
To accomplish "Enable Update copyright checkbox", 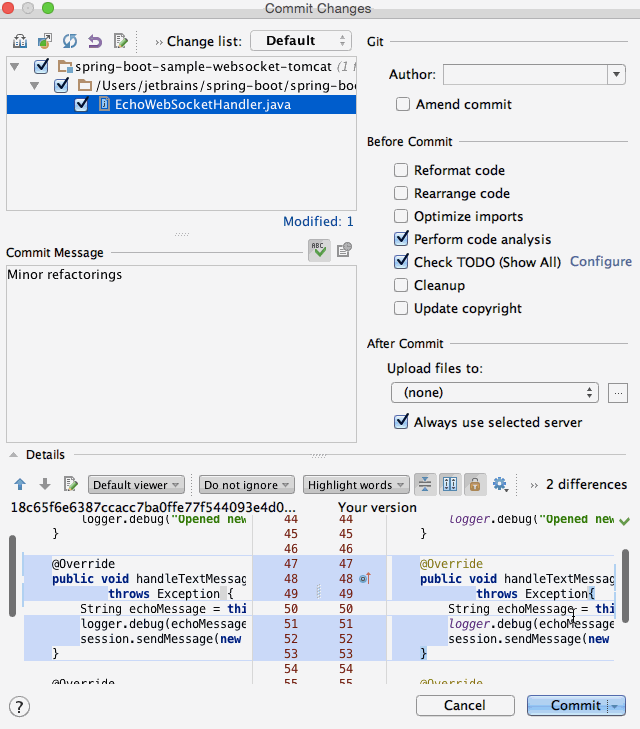I will point(401,308).
